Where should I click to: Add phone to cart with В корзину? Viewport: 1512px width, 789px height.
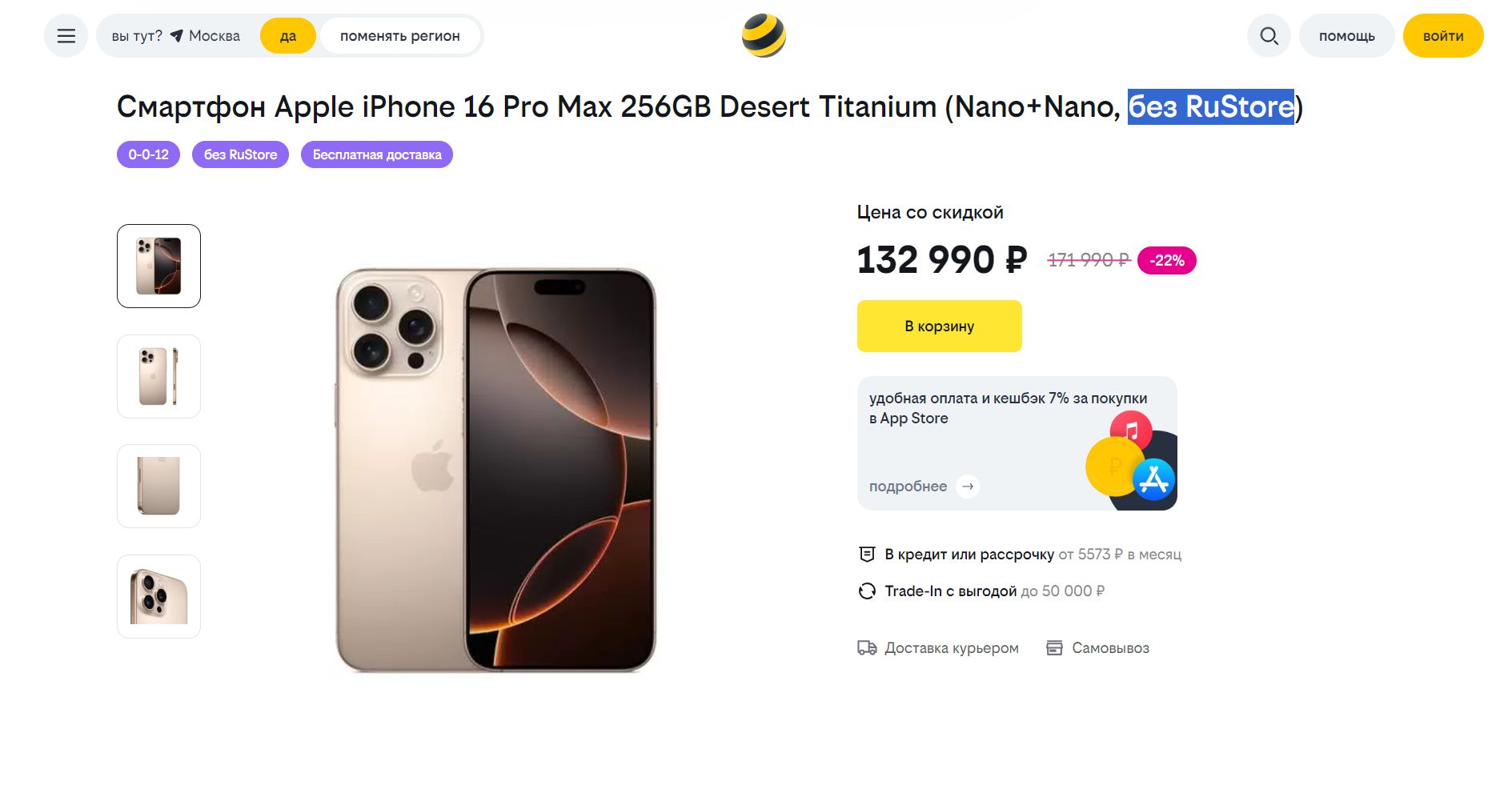point(940,326)
